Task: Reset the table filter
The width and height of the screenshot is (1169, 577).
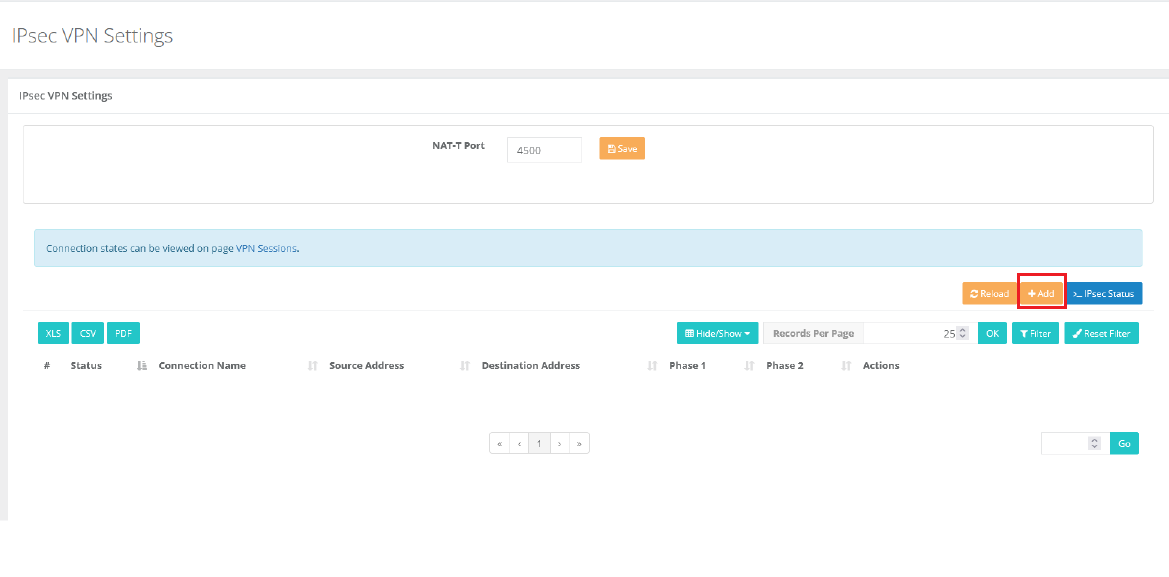Action: (x=1101, y=334)
